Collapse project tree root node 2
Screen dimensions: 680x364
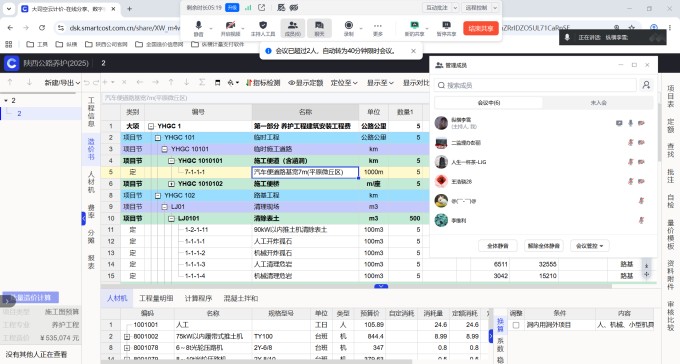(x=6, y=101)
